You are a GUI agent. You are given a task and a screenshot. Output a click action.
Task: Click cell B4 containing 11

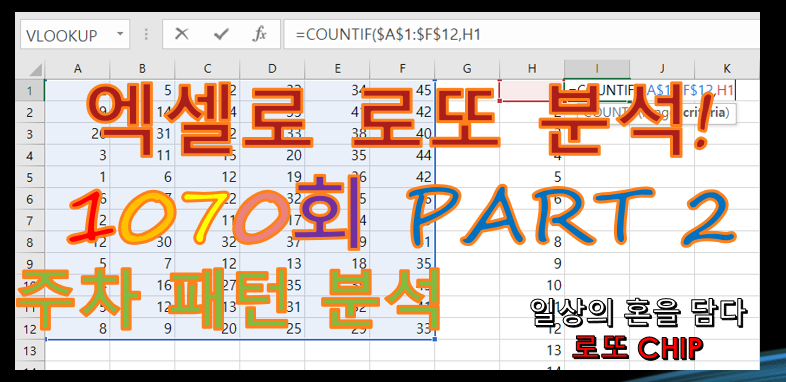coord(142,155)
